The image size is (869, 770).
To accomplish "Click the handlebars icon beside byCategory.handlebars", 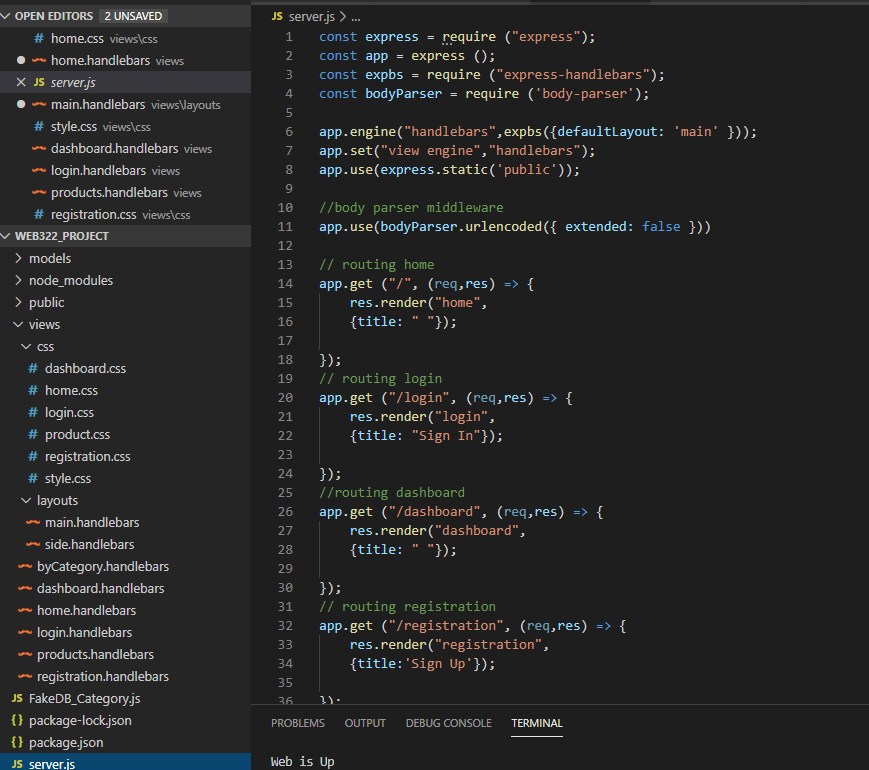I will pyautogui.click(x=25, y=566).
